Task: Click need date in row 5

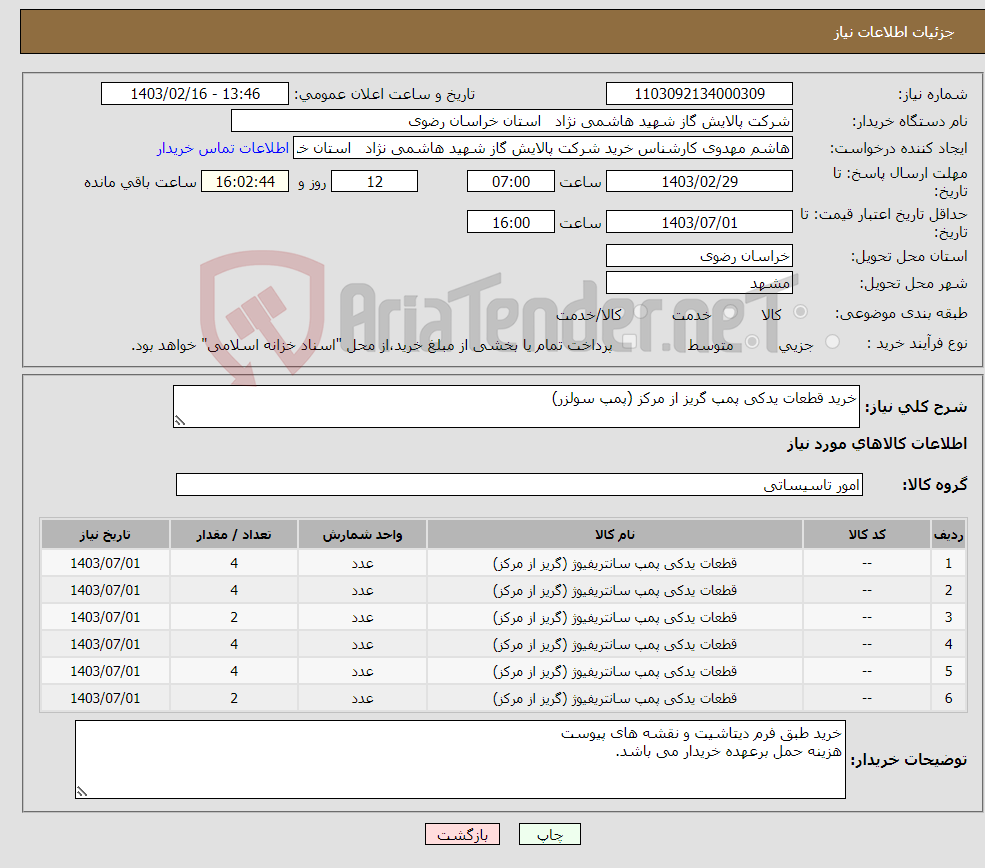Action: click(x=105, y=671)
